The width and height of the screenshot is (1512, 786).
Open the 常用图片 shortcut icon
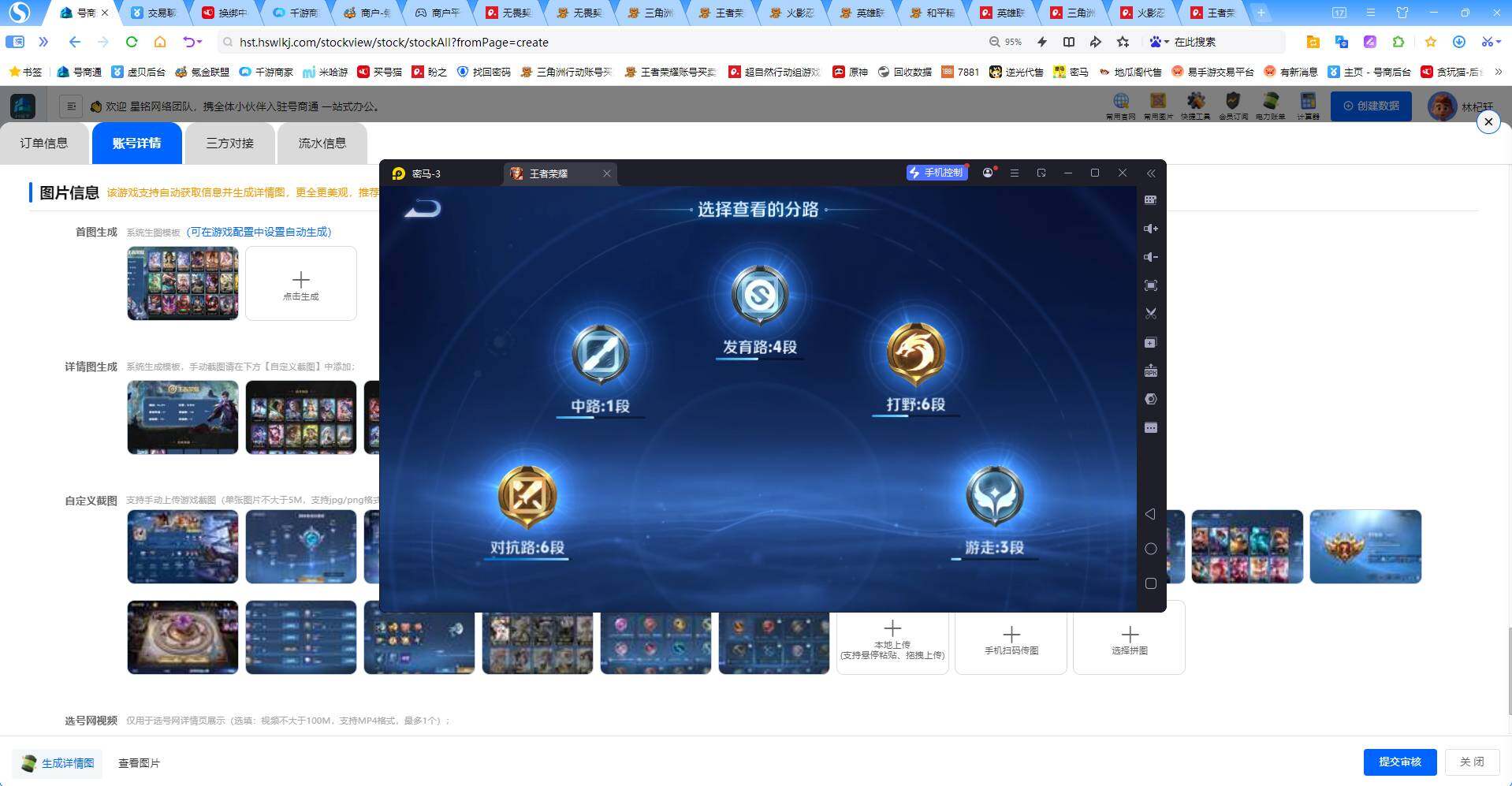point(1158,106)
